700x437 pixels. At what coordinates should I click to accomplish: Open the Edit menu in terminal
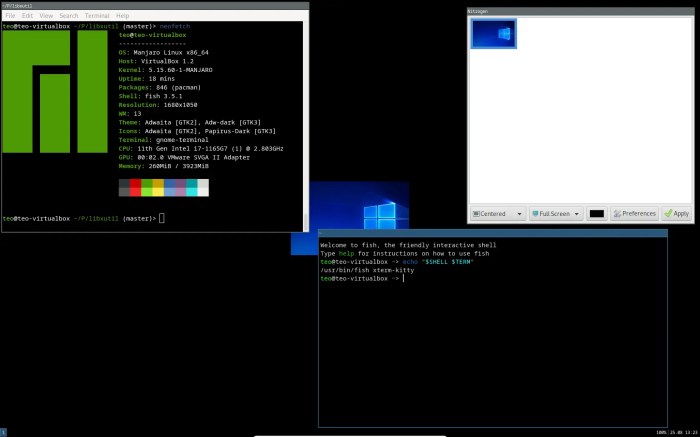coord(27,16)
